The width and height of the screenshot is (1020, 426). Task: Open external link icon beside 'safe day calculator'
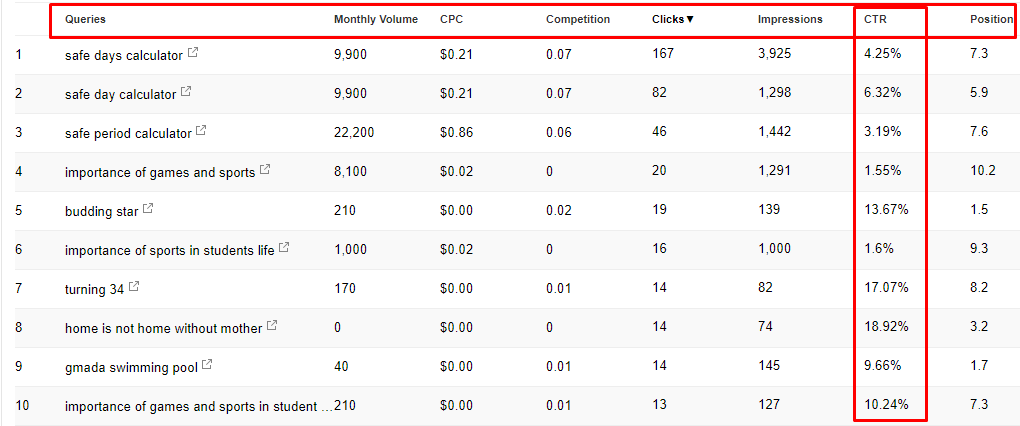click(x=186, y=92)
